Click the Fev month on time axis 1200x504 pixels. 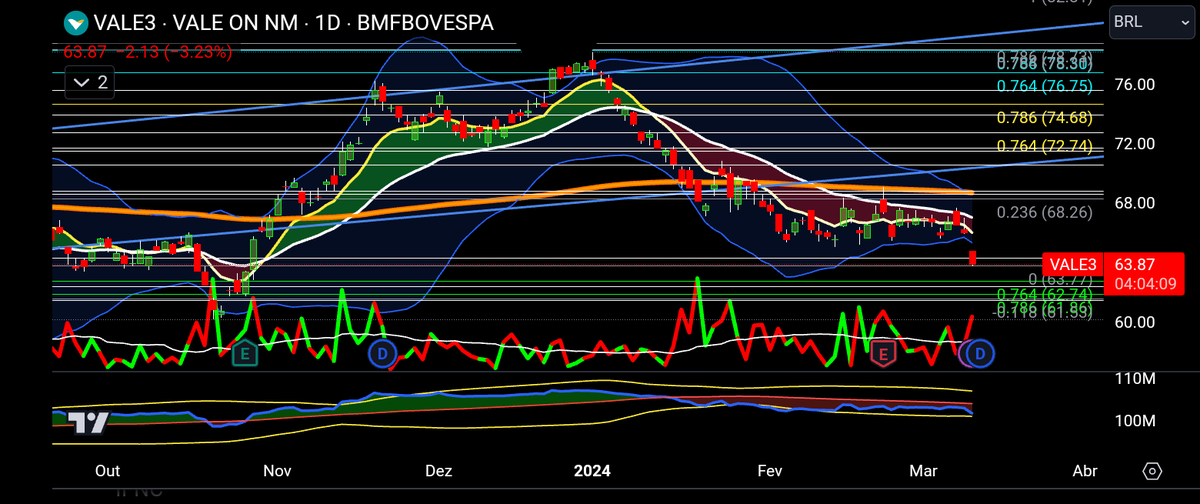point(769,471)
